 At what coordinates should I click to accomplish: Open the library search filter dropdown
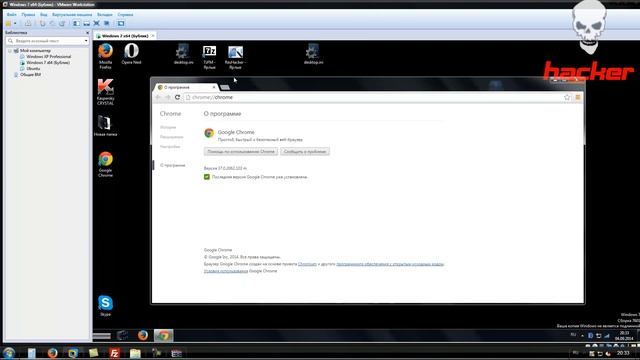[x=86, y=41]
